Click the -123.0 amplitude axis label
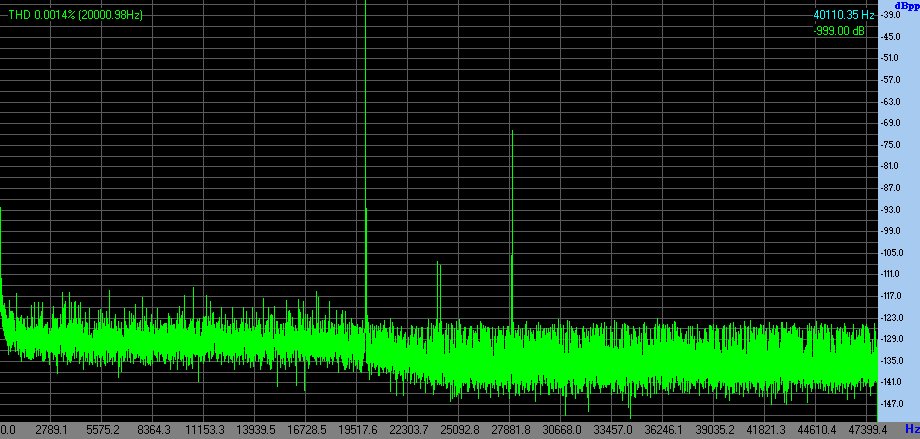920x439 pixels. click(x=893, y=318)
